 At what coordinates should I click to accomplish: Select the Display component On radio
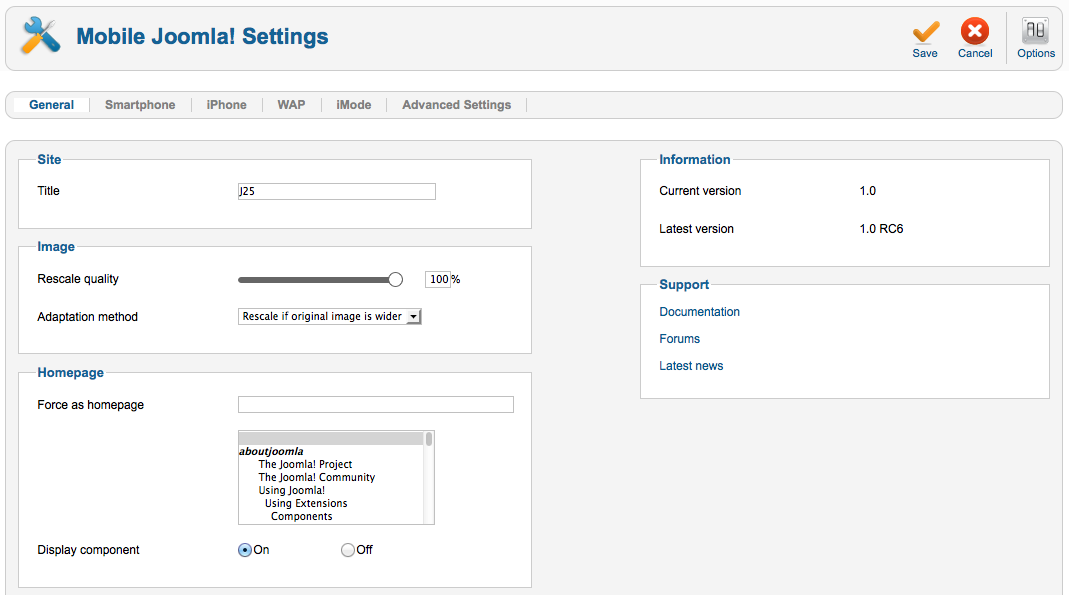[245, 550]
